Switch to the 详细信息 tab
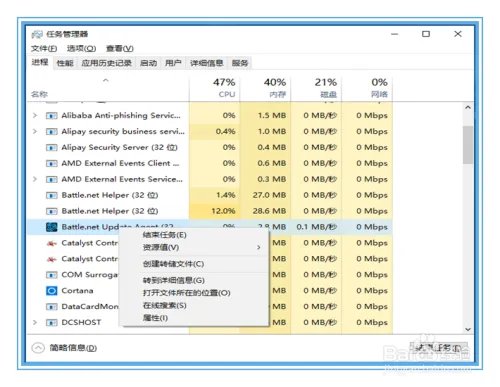 (207, 63)
